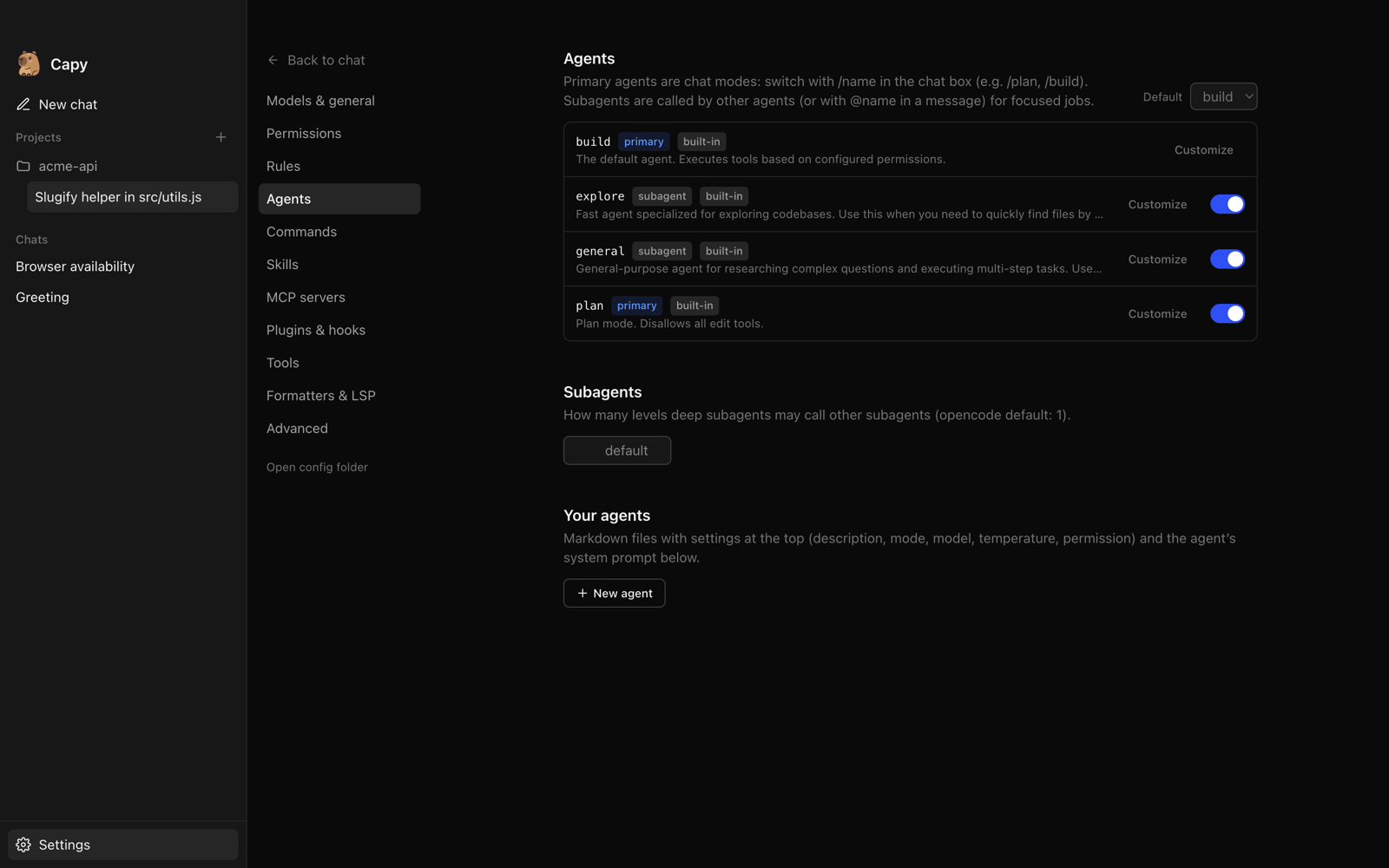Viewport: 1389px width, 868px height.
Task: Click the Capy capybara logo icon
Action: point(29,63)
